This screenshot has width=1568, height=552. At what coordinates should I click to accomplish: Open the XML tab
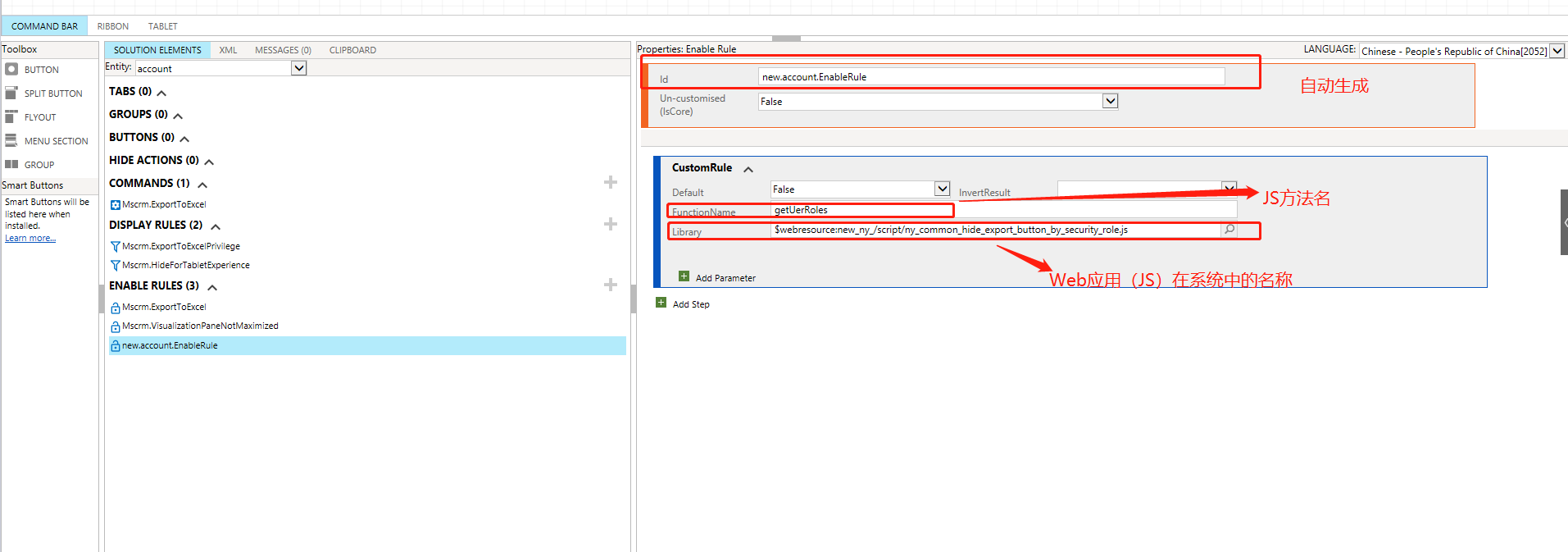click(229, 50)
